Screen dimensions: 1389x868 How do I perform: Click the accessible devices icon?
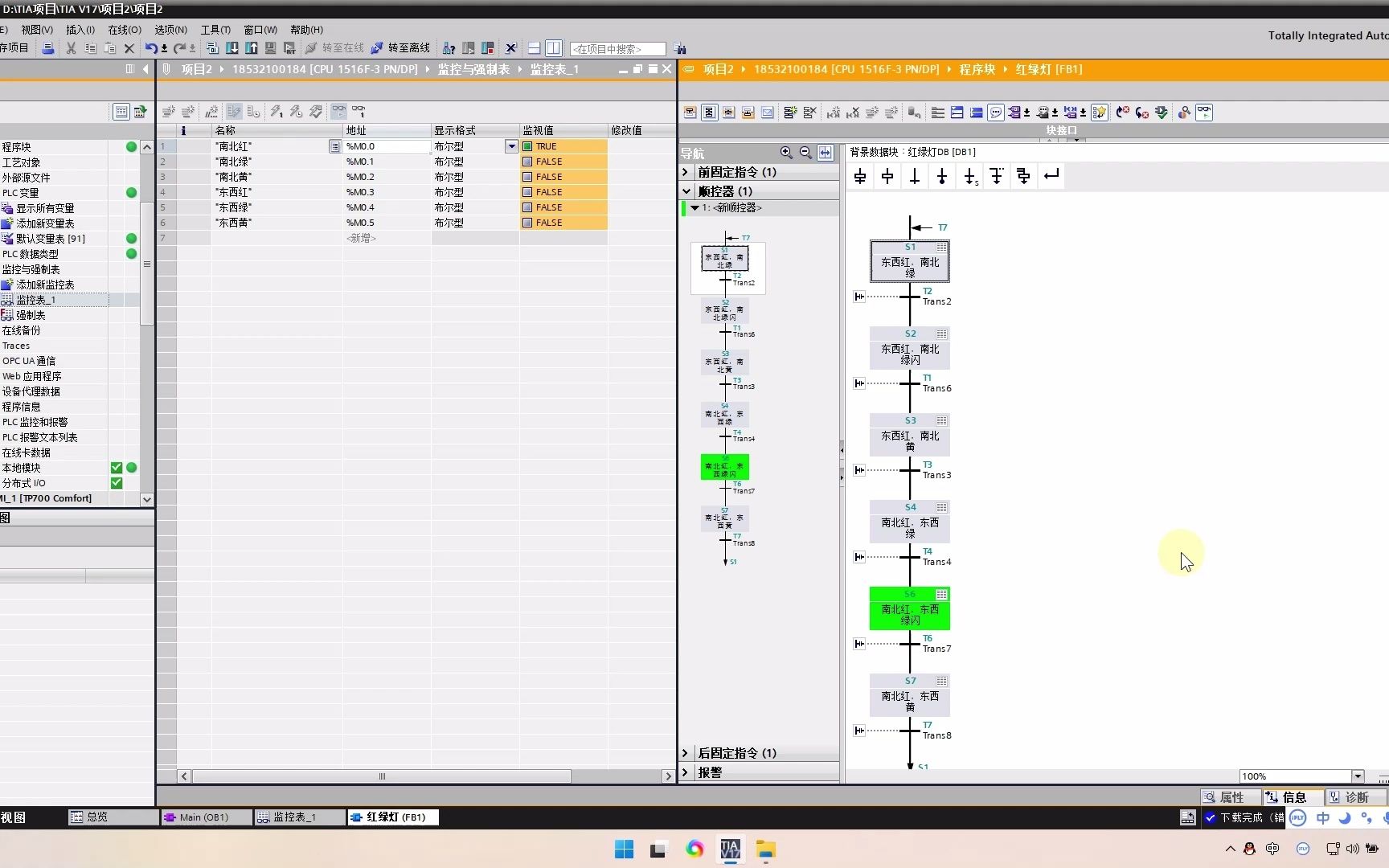449,48
